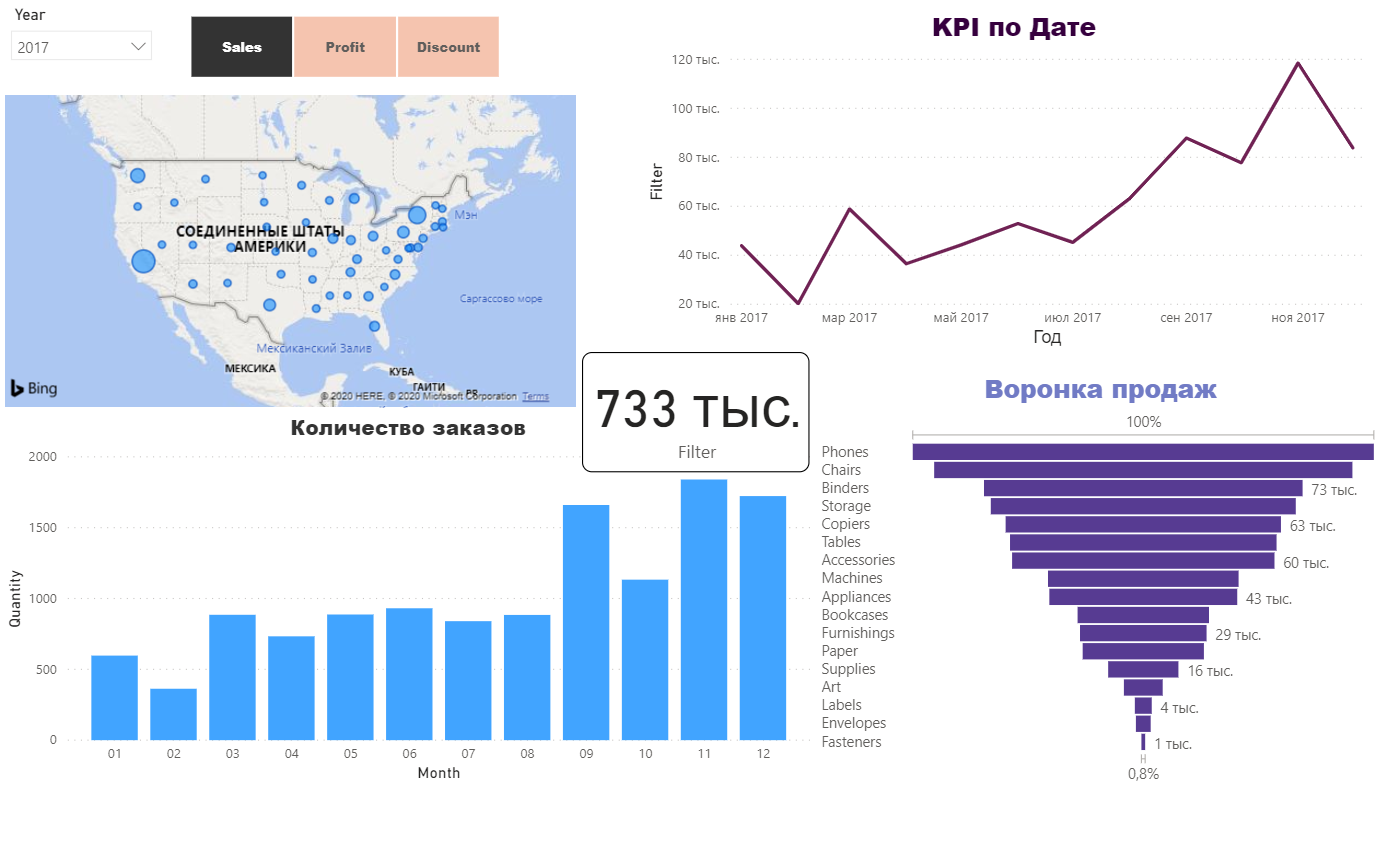Select the Sales KPI button
The width and height of the screenshot is (1390, 852).
click(x=242, y=47)
